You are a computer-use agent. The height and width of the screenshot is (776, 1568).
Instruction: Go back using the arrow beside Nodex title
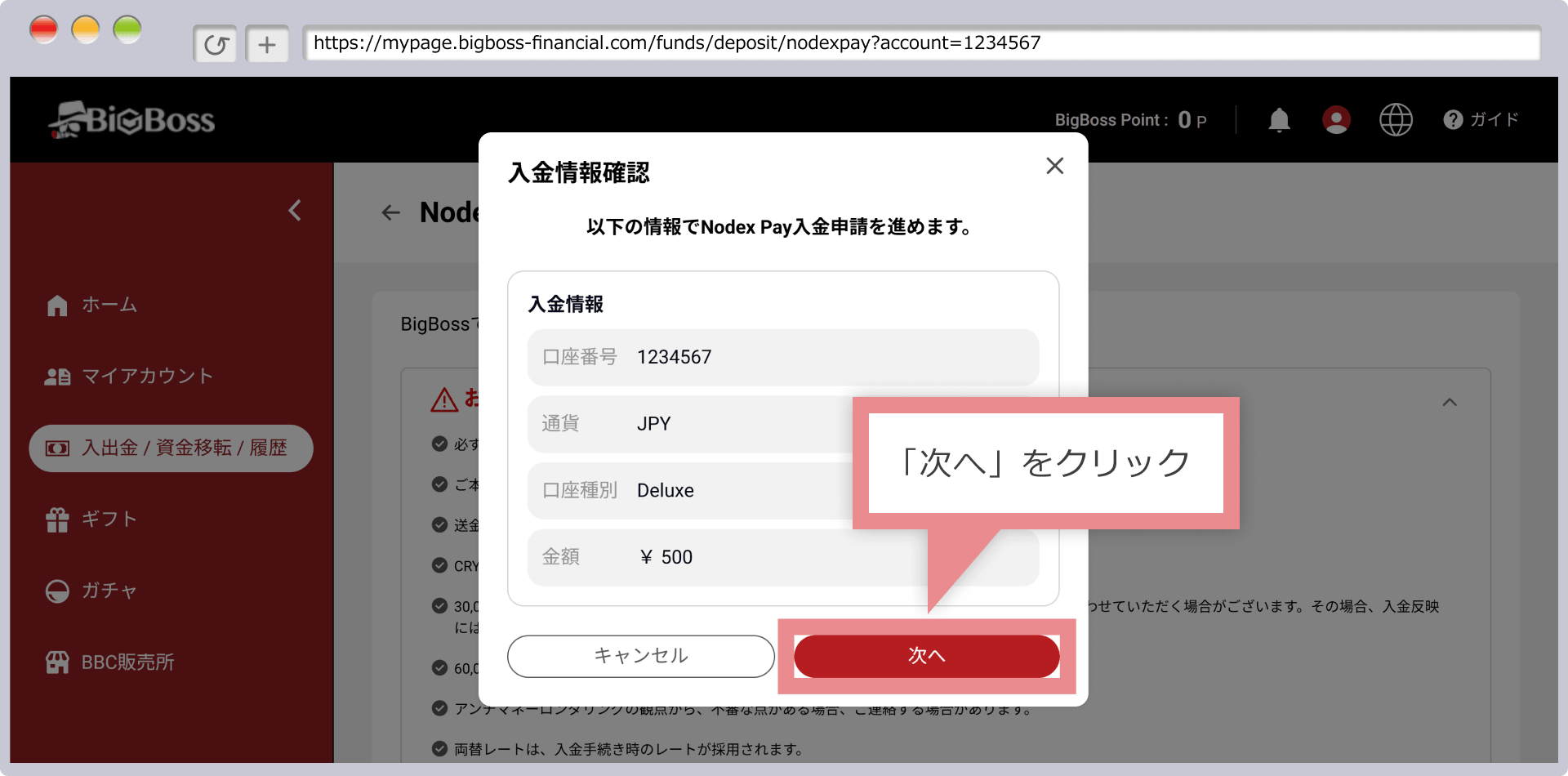pos(391,213)
